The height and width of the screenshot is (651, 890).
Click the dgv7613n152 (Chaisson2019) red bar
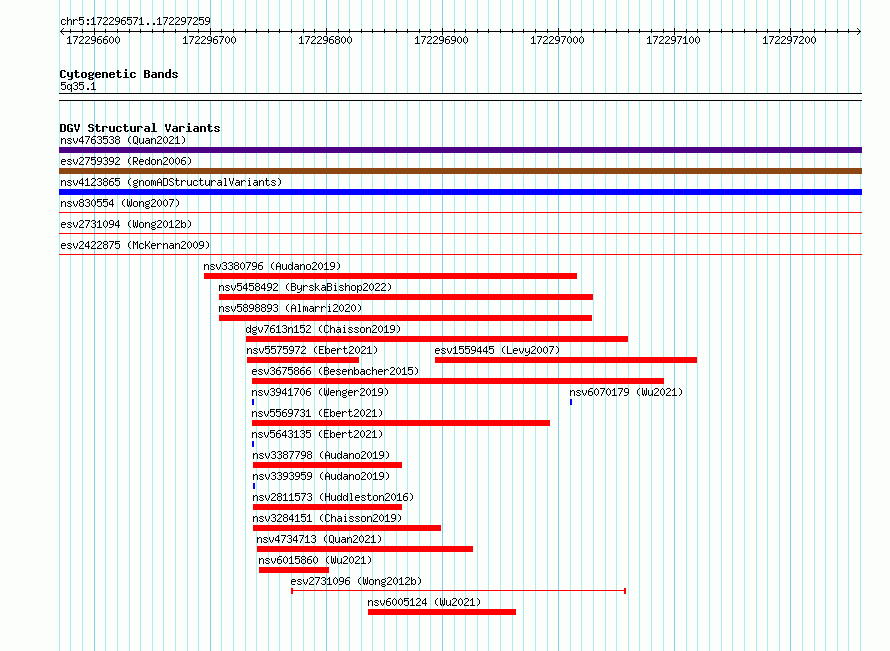click(x=437, y=339)
